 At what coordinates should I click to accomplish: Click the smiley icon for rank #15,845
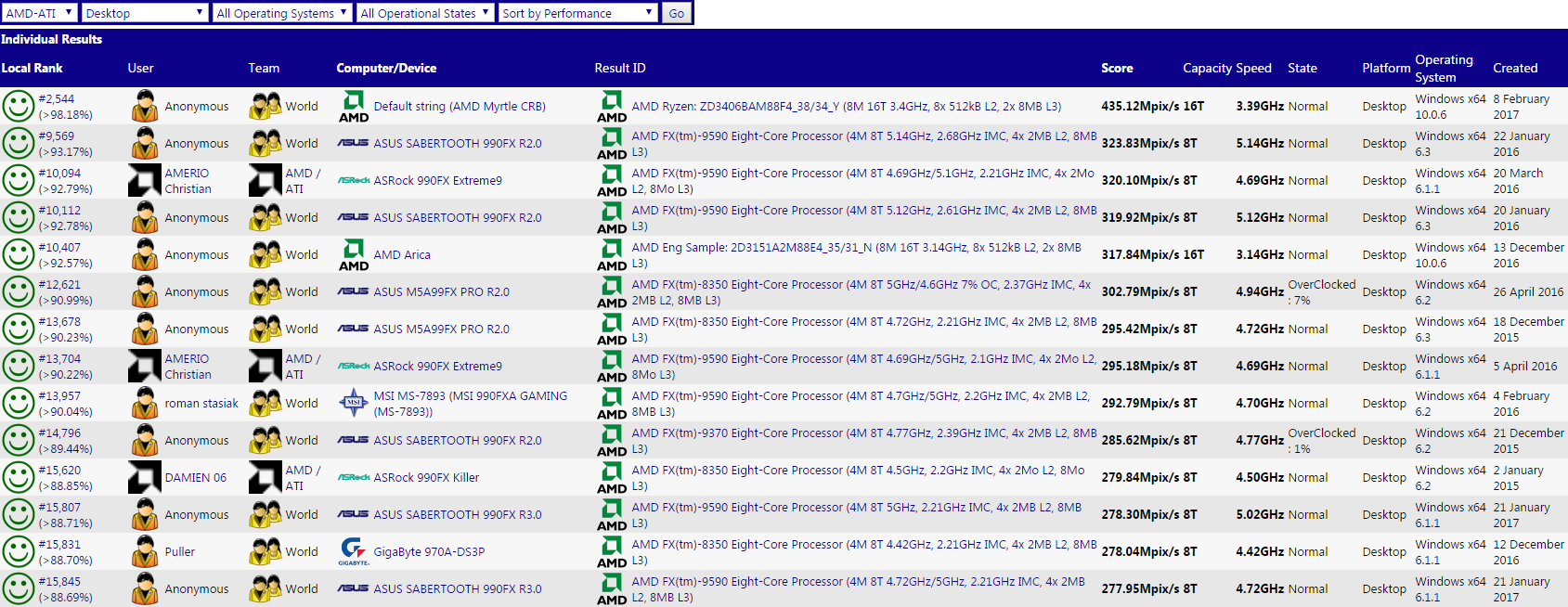[18, 588]
